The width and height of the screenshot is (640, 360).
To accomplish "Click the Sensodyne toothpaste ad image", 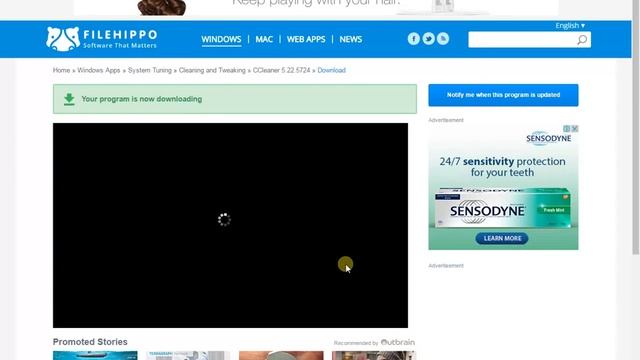I will [503, 187].
